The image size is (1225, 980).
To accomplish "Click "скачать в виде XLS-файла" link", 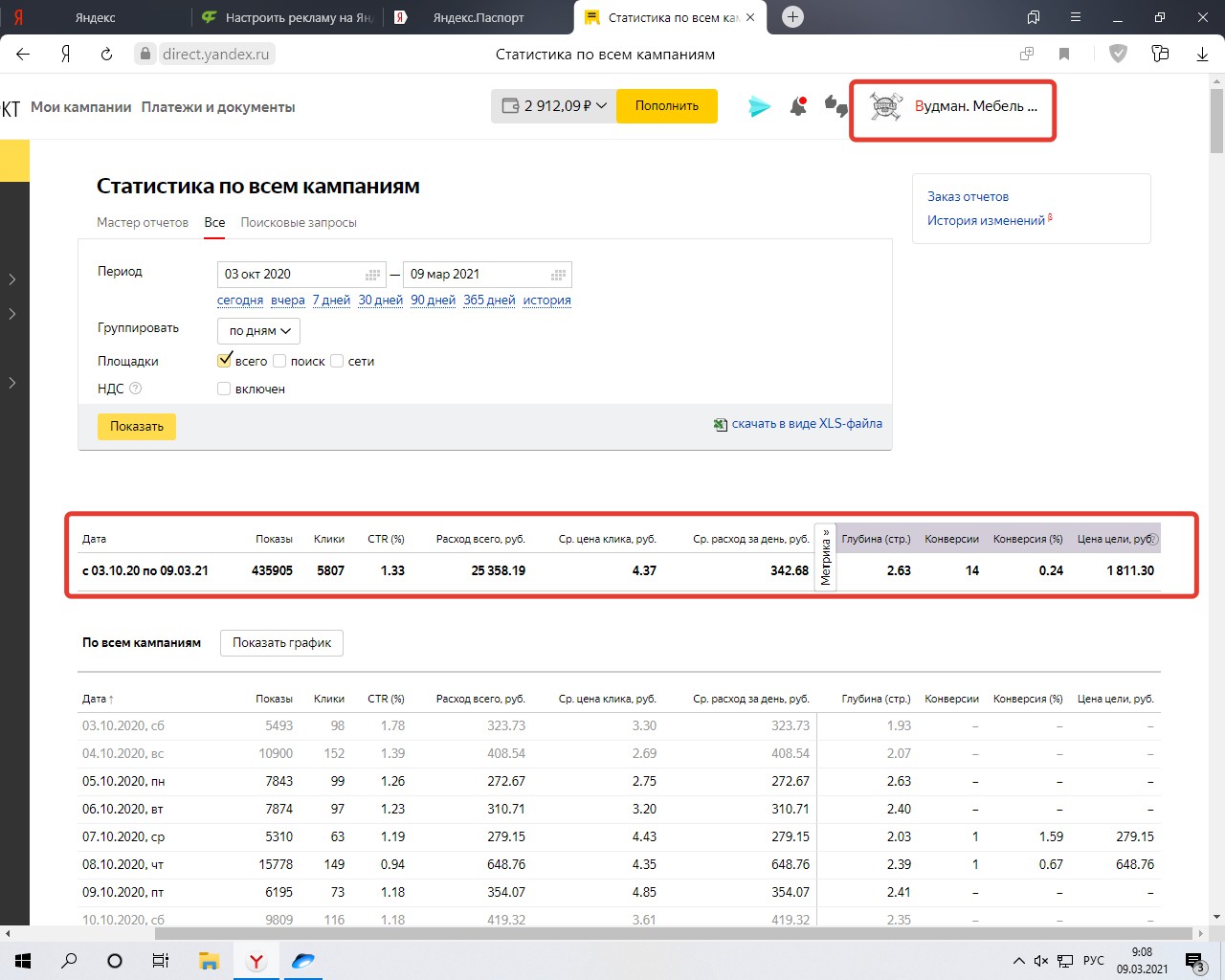I will [806, 424].
